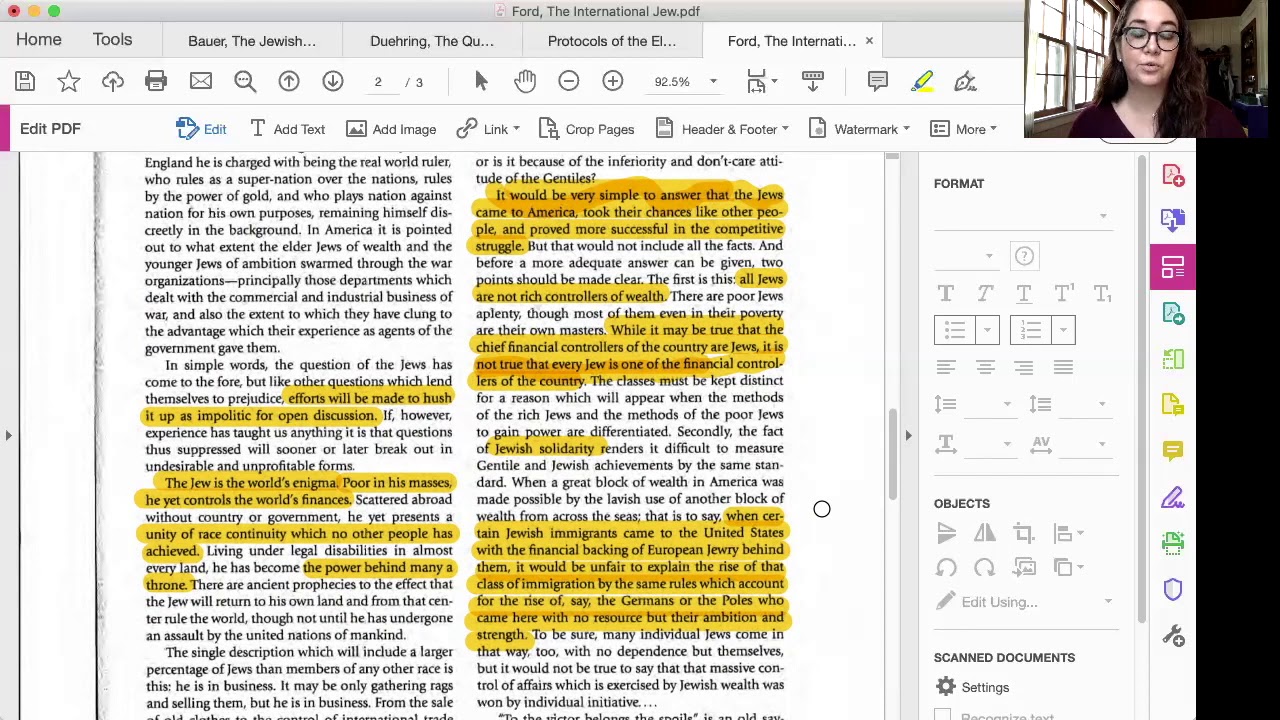Send file by email envelope icon

click(x=201, y=82)
